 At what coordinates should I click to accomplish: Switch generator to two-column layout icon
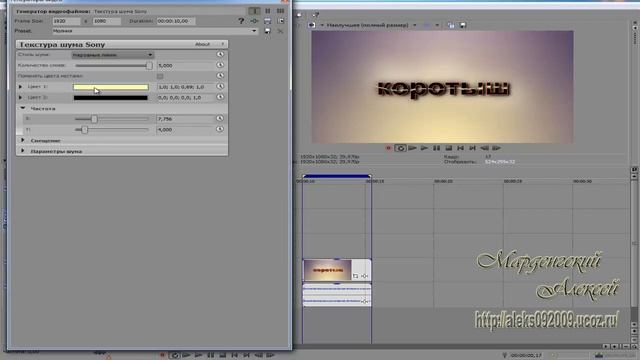[268, 11]
